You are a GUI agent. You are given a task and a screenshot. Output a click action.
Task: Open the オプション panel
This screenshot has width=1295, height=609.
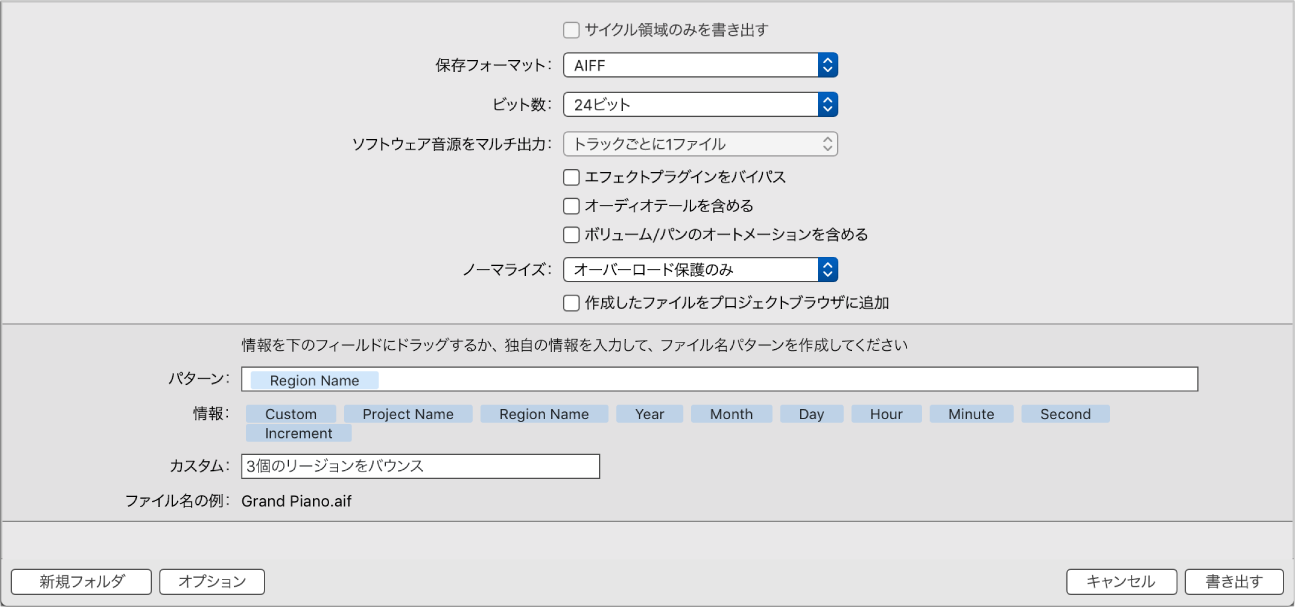(211, 581)
